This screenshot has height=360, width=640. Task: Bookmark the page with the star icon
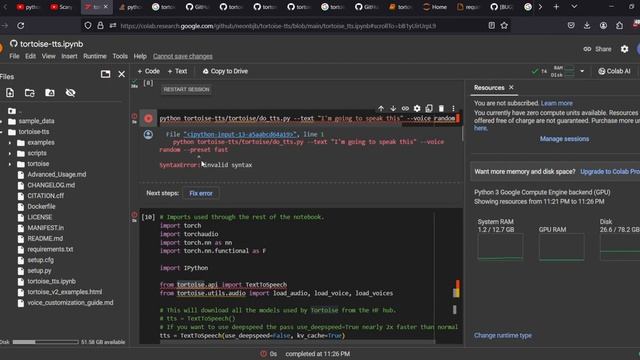click(x=504, y=25)
